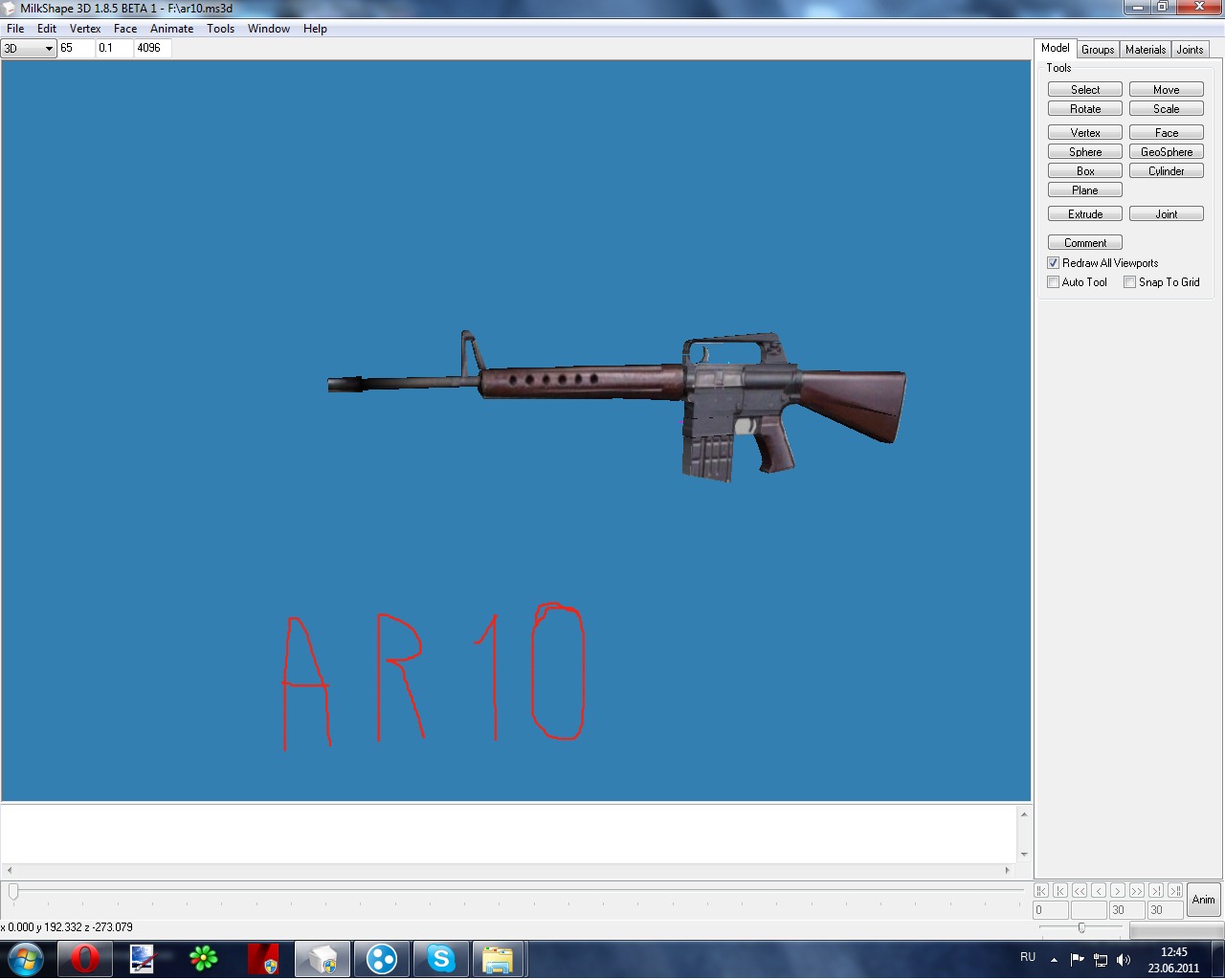Open Skype from the taskbar
Screen dimensions: 1225x980
tap(441, 958)
